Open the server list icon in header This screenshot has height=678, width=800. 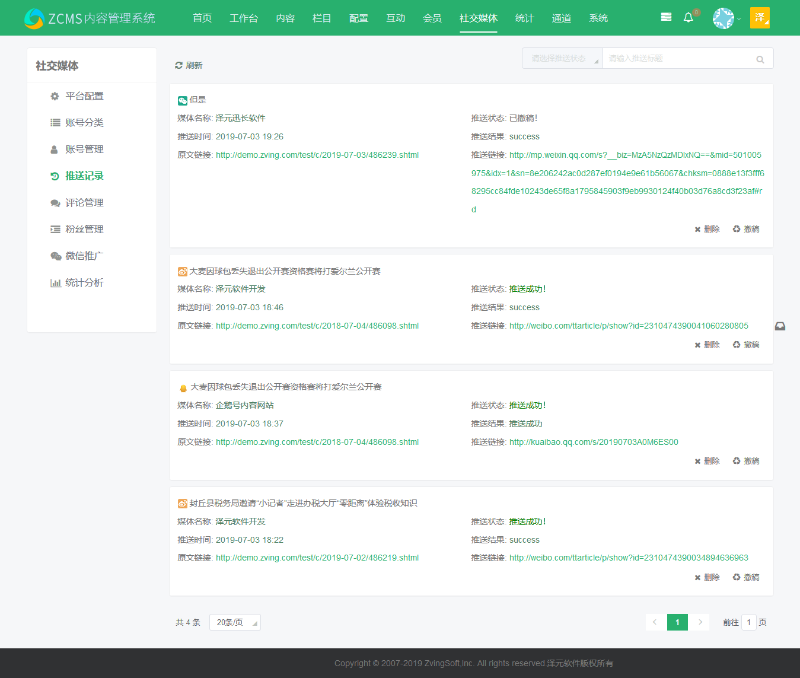(x=666, y=18)
